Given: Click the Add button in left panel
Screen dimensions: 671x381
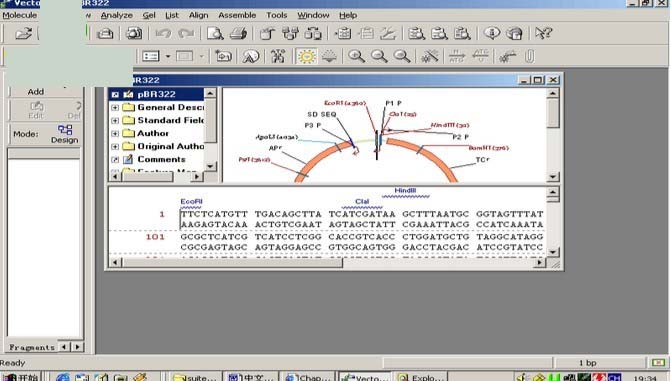Looking at the screenshot, I should pos(36,92).
